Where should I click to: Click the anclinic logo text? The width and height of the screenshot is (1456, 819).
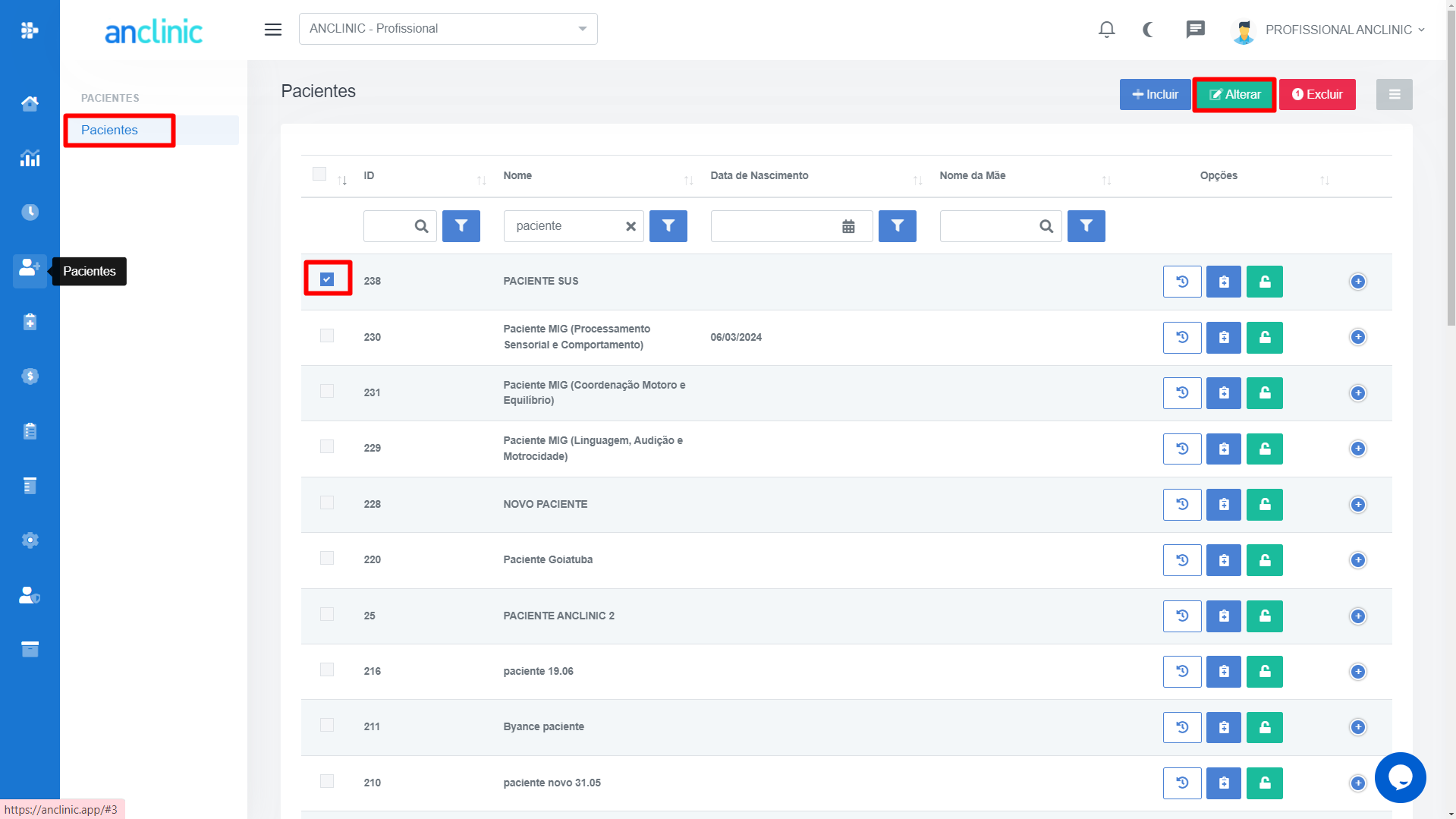point(153,32)
